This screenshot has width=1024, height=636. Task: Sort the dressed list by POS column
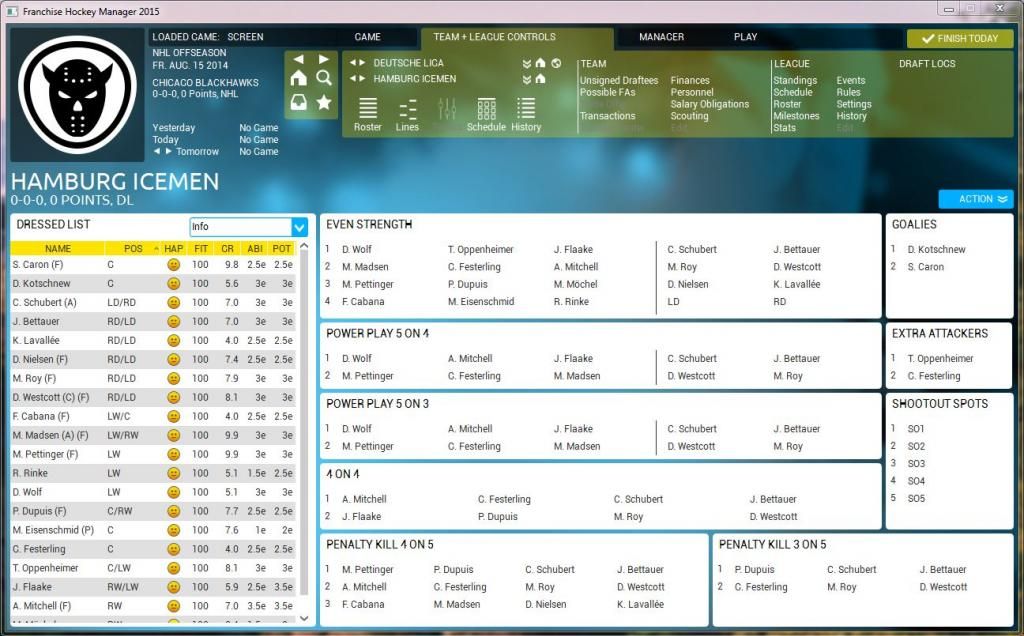[x=133, y=249]
